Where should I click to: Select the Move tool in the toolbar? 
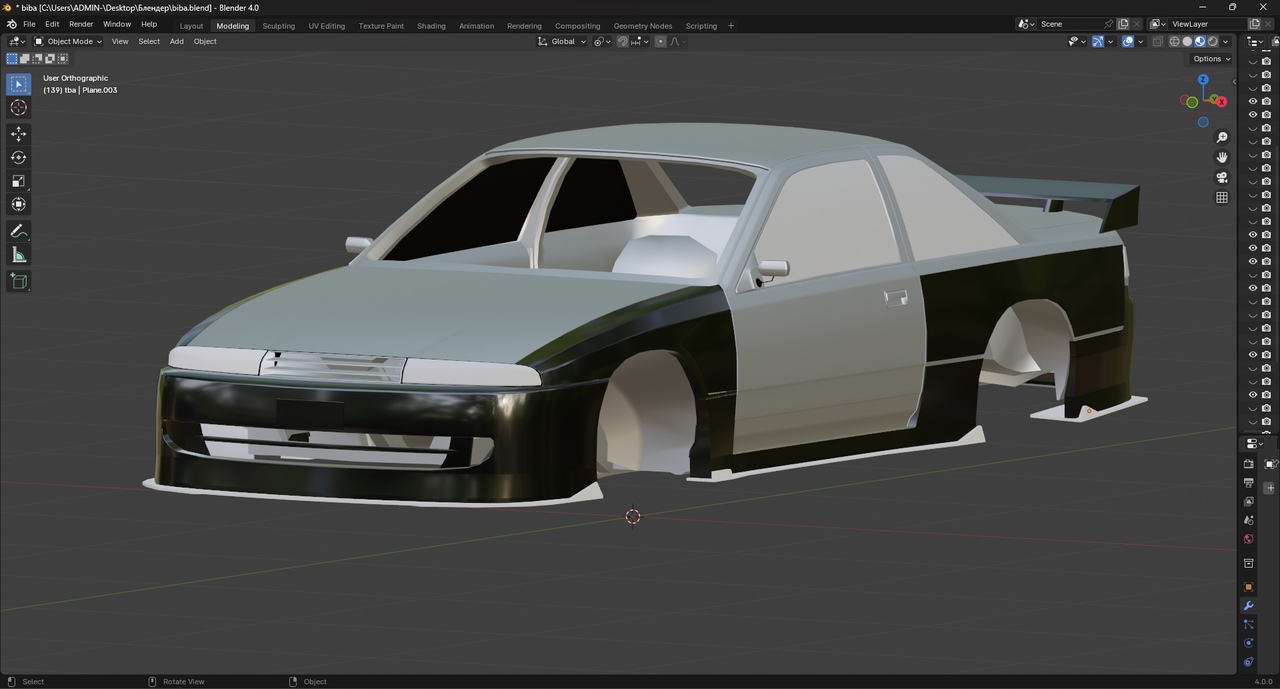point(18,134)
